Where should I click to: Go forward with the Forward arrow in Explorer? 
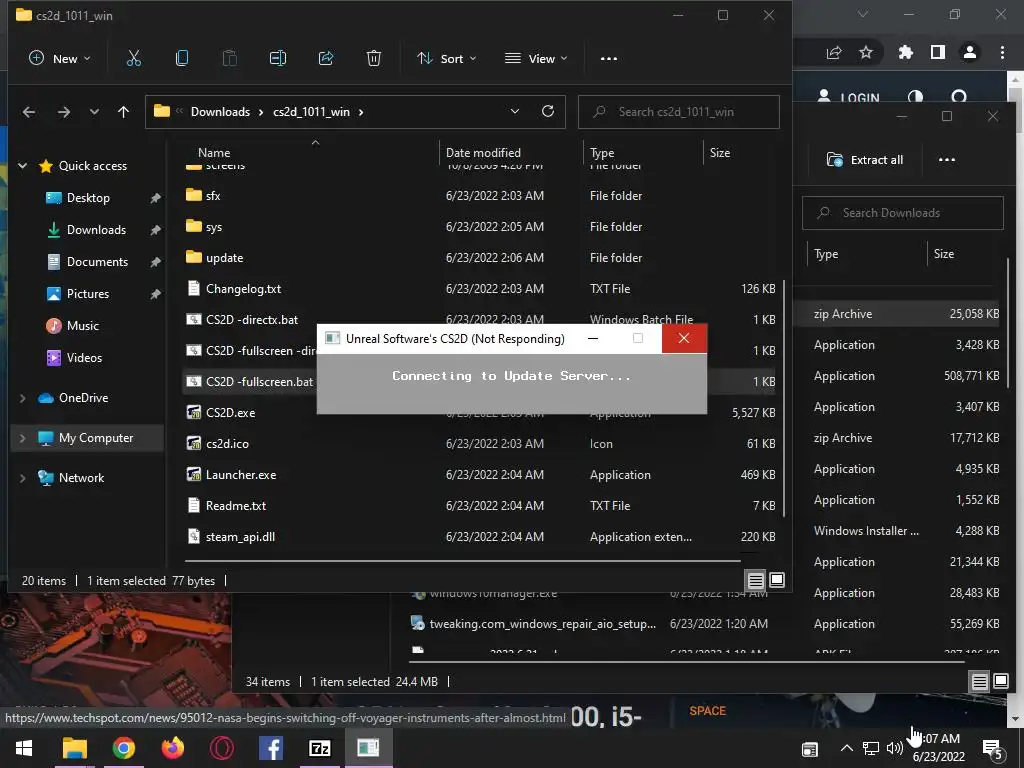63,112
